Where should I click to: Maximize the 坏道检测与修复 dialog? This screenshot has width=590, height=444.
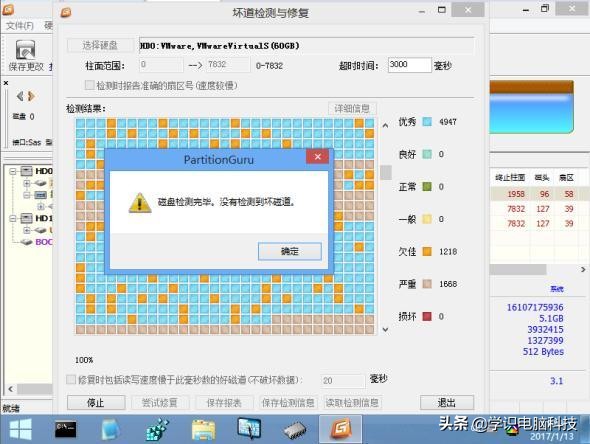[442, 10]
